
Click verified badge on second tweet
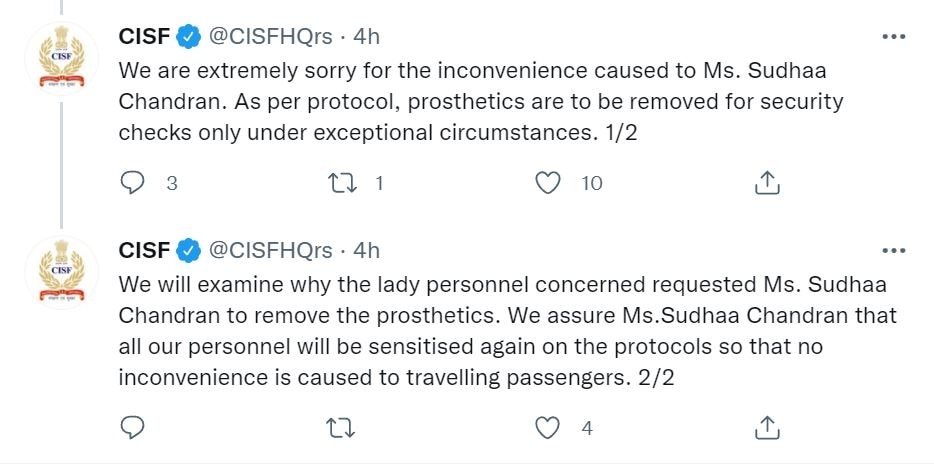[x=188, y=249]
